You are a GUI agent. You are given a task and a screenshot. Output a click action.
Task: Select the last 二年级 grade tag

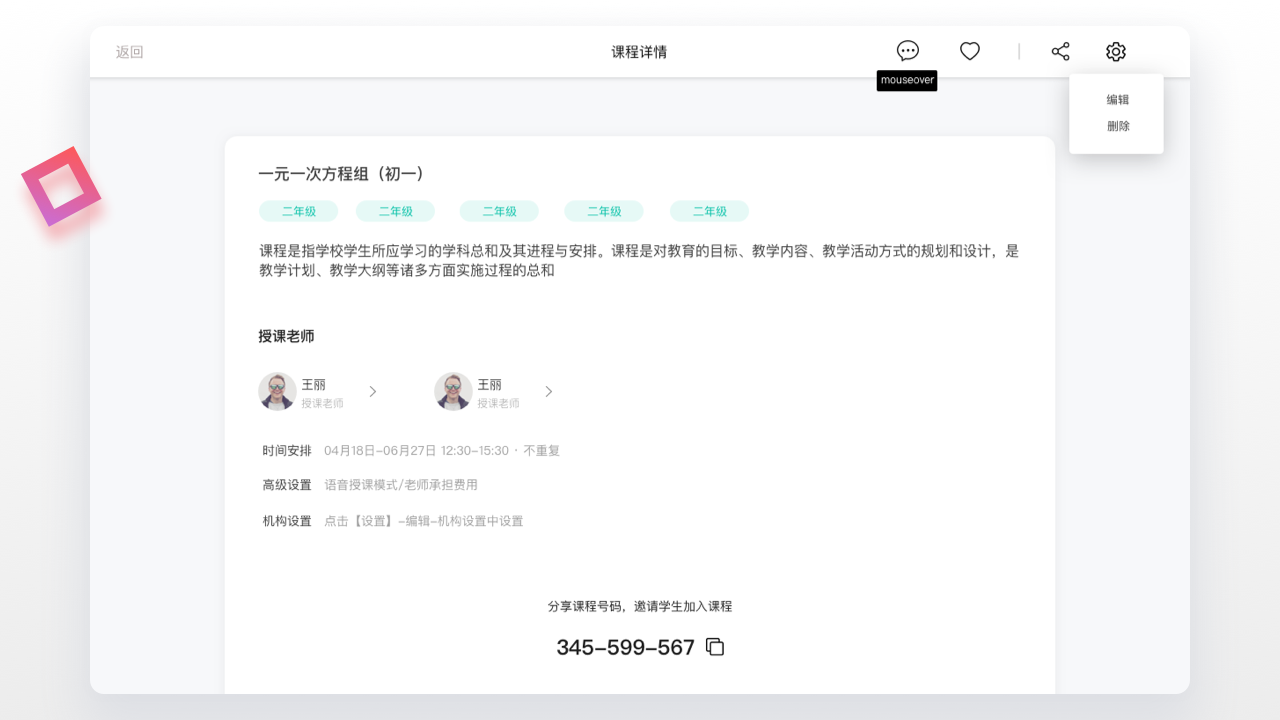point(709,211)
